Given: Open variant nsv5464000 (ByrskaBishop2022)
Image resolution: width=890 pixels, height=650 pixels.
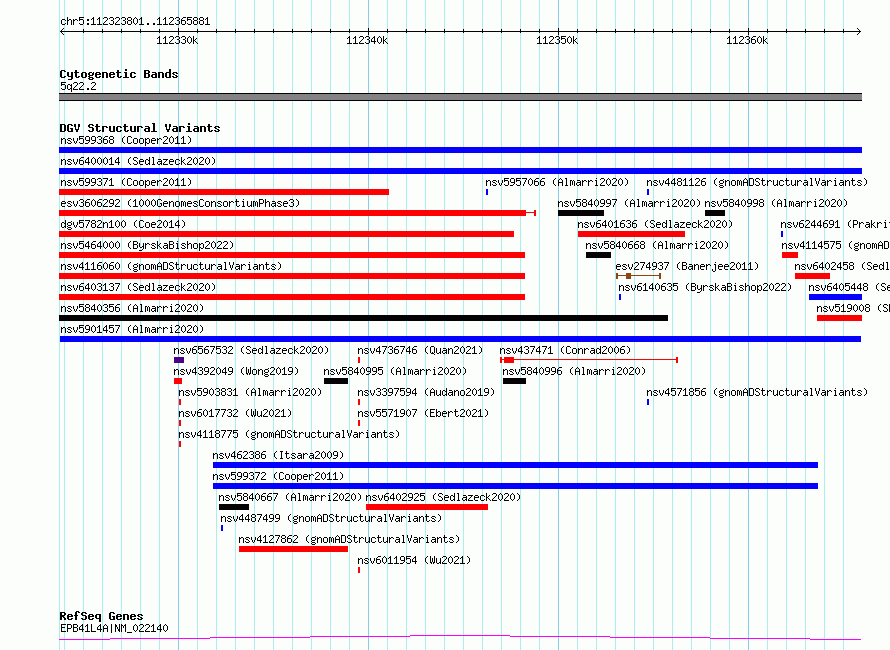Looking at the screenshot, I should [147, 245].
